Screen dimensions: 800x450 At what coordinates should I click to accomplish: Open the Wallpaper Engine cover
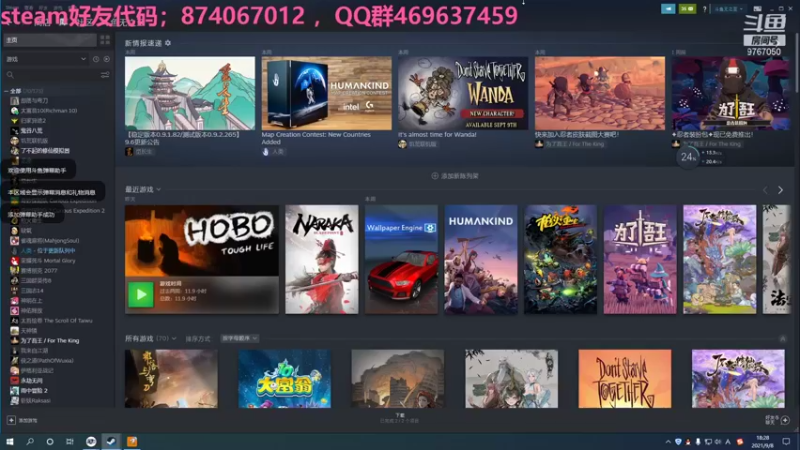[401, 259]
